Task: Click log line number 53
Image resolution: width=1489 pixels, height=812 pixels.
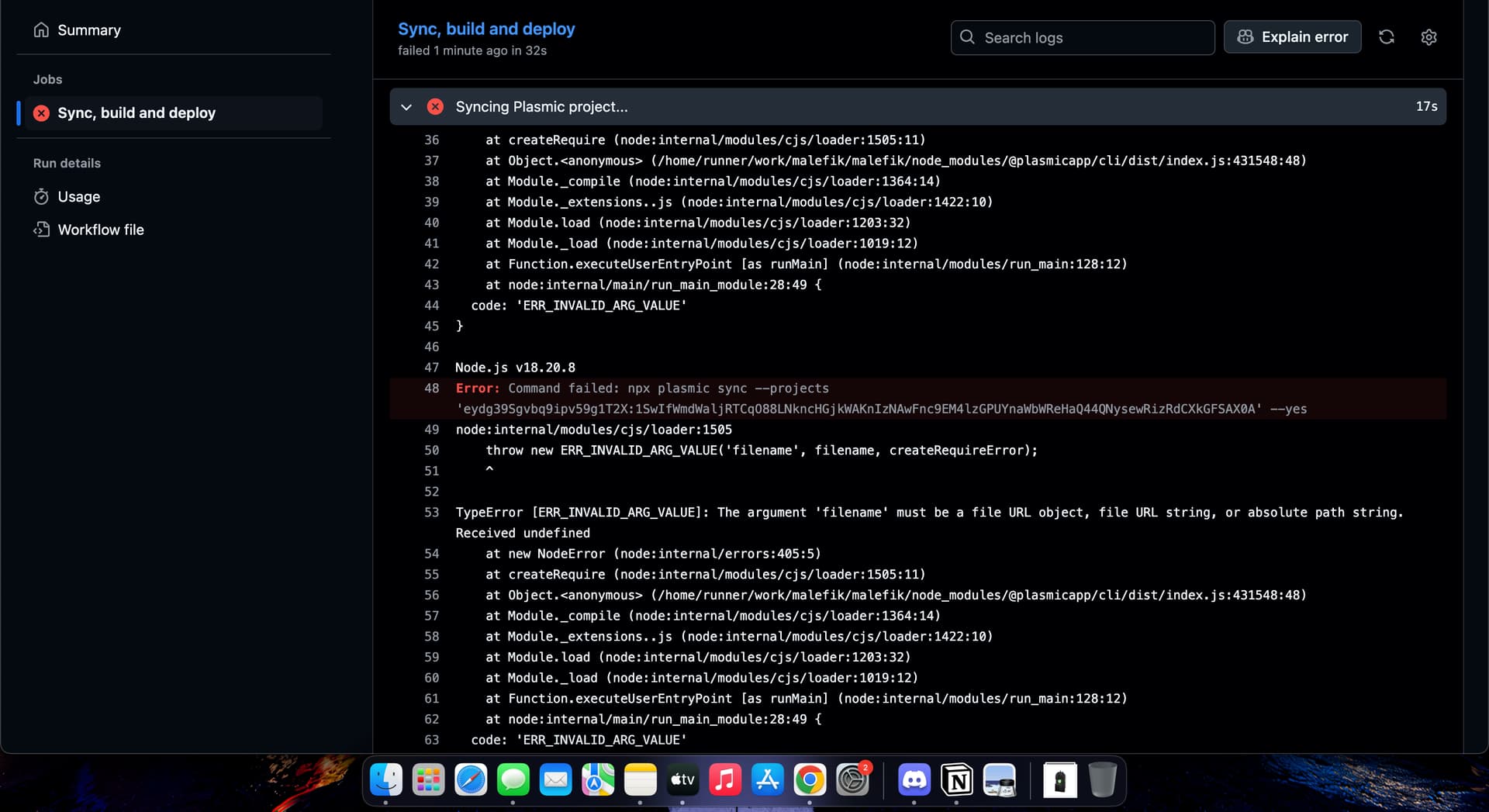Action: coord(431,513)
